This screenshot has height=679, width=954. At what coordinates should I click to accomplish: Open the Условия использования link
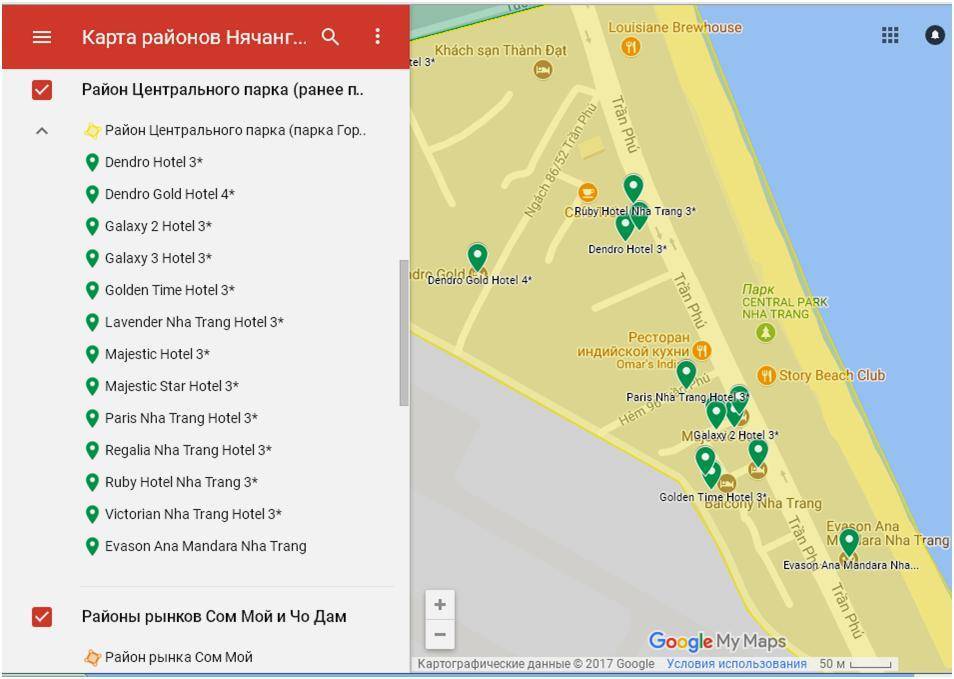point(736,664)
